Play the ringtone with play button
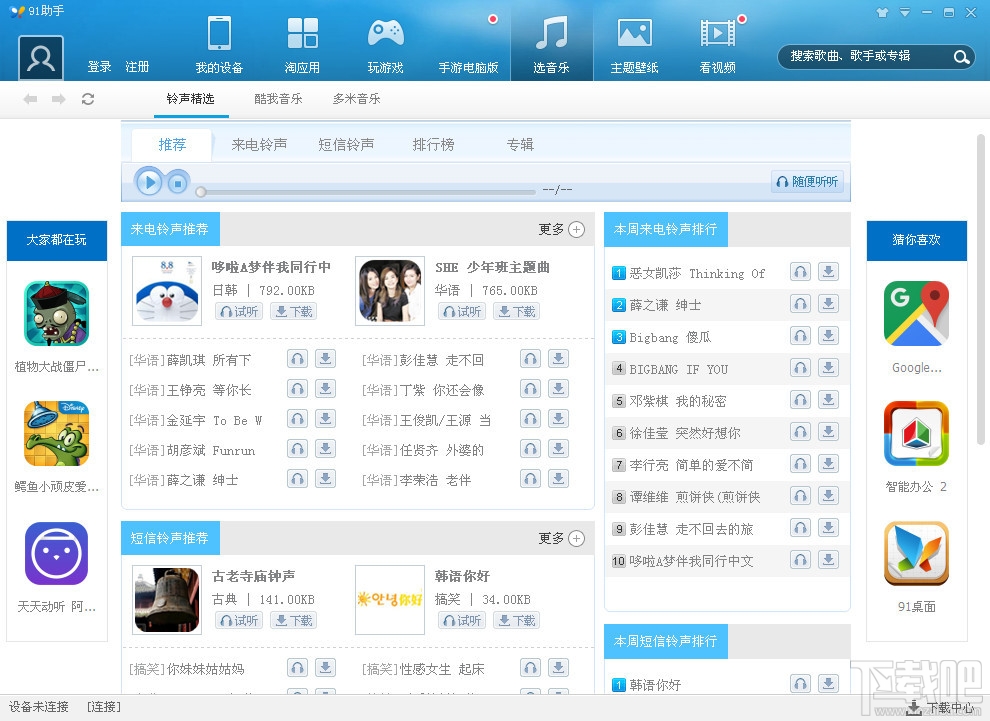 [150, 183]
